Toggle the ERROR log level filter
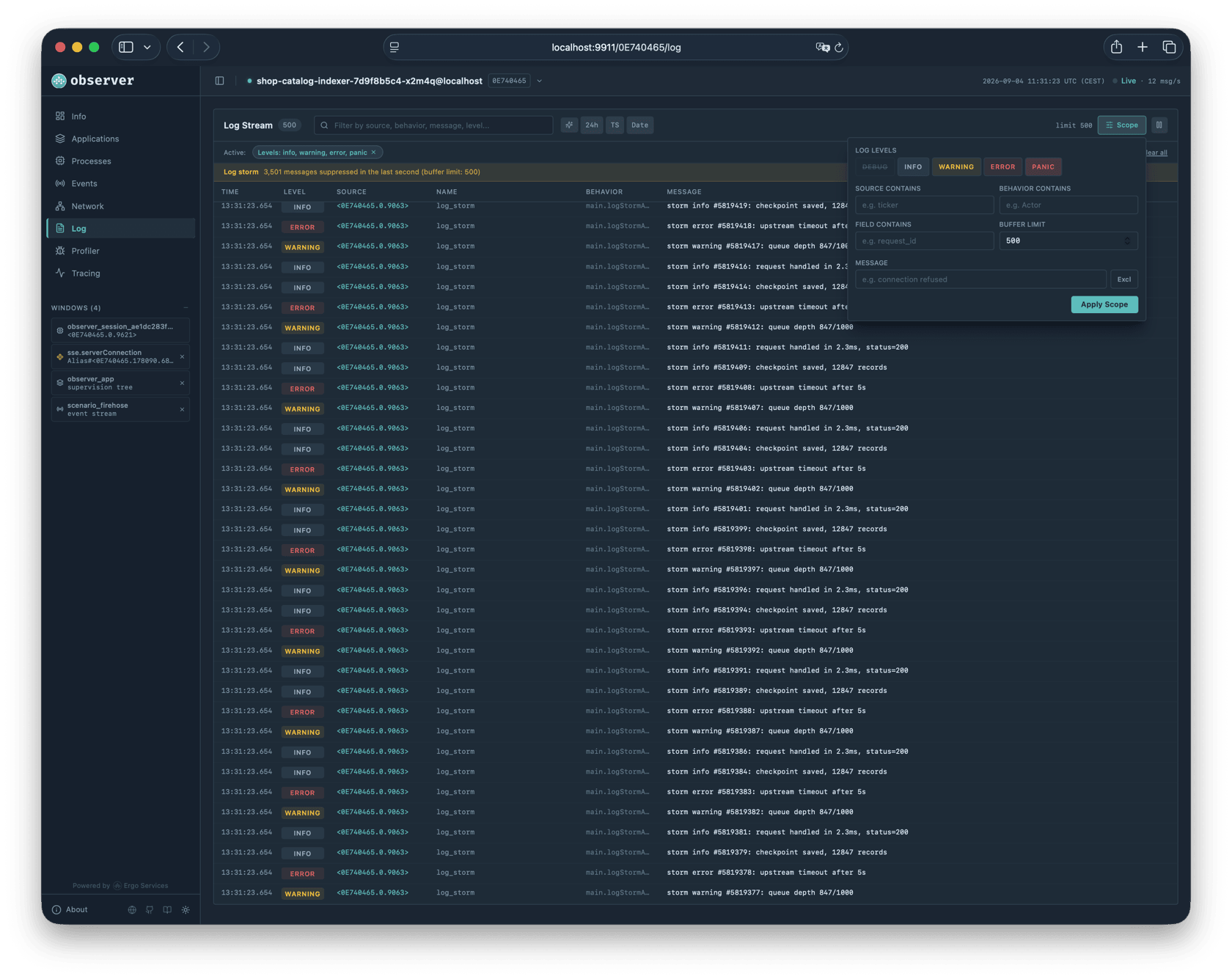The image size is (1232, 979). 1002,167
